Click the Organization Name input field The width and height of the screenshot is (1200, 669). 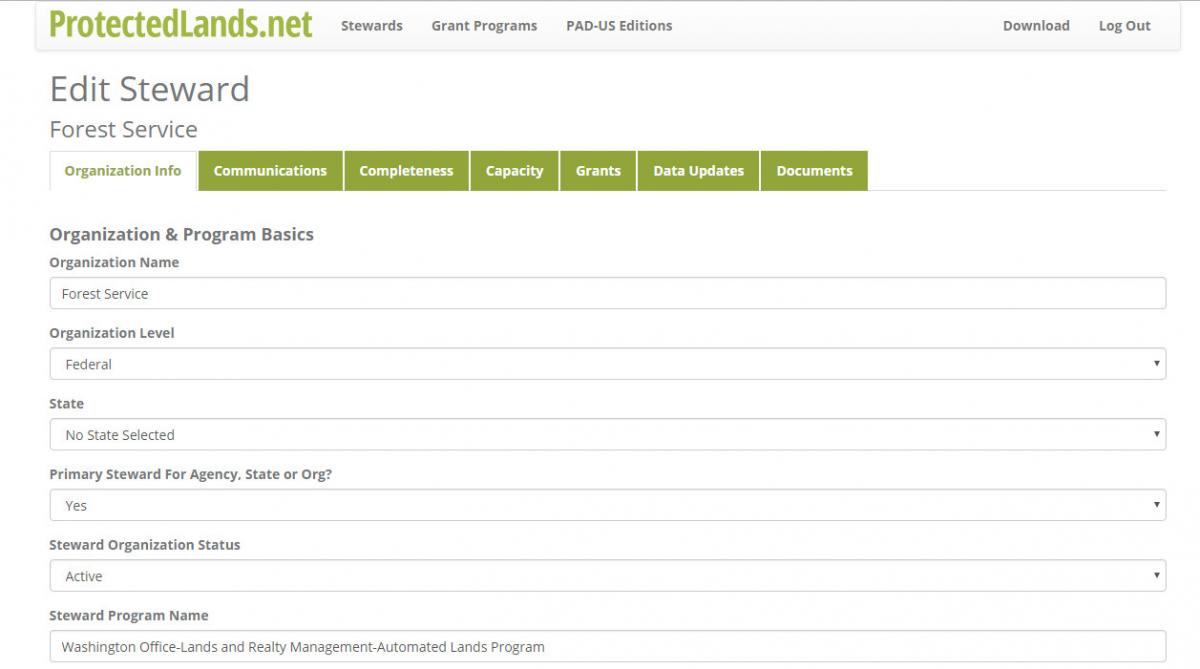(608, 293)
